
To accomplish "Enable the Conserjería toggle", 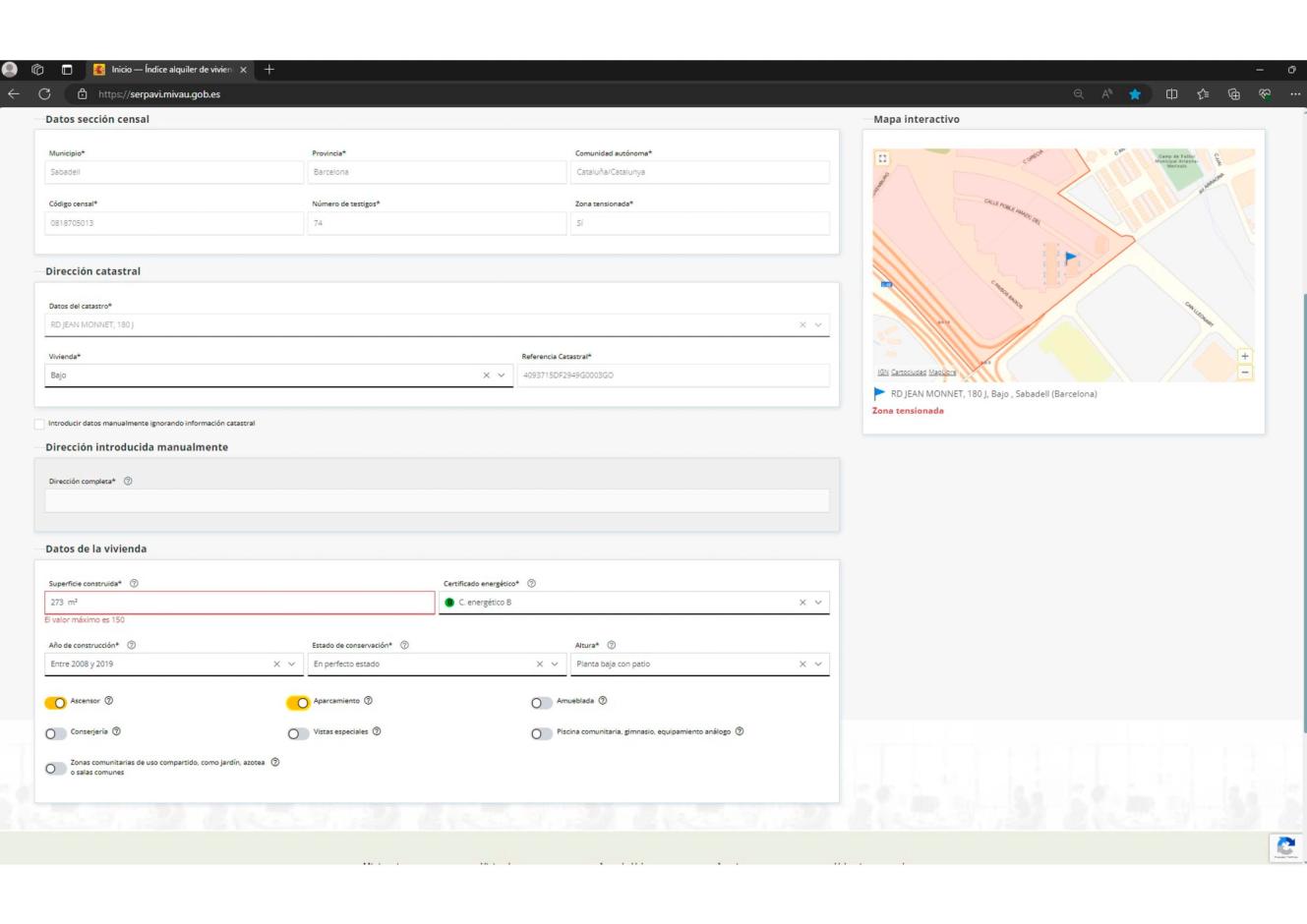I will (x=56, y=733).
